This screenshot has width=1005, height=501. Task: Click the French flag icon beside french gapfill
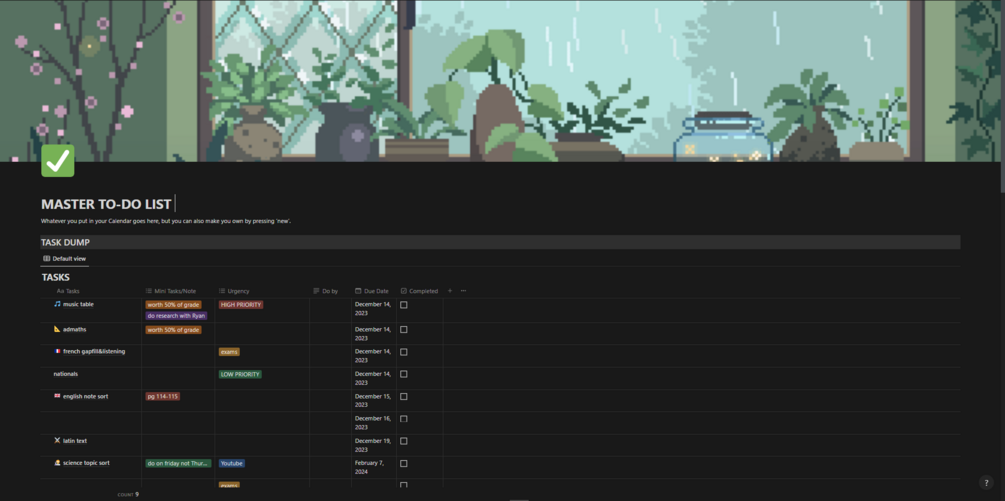pos(57,351)
